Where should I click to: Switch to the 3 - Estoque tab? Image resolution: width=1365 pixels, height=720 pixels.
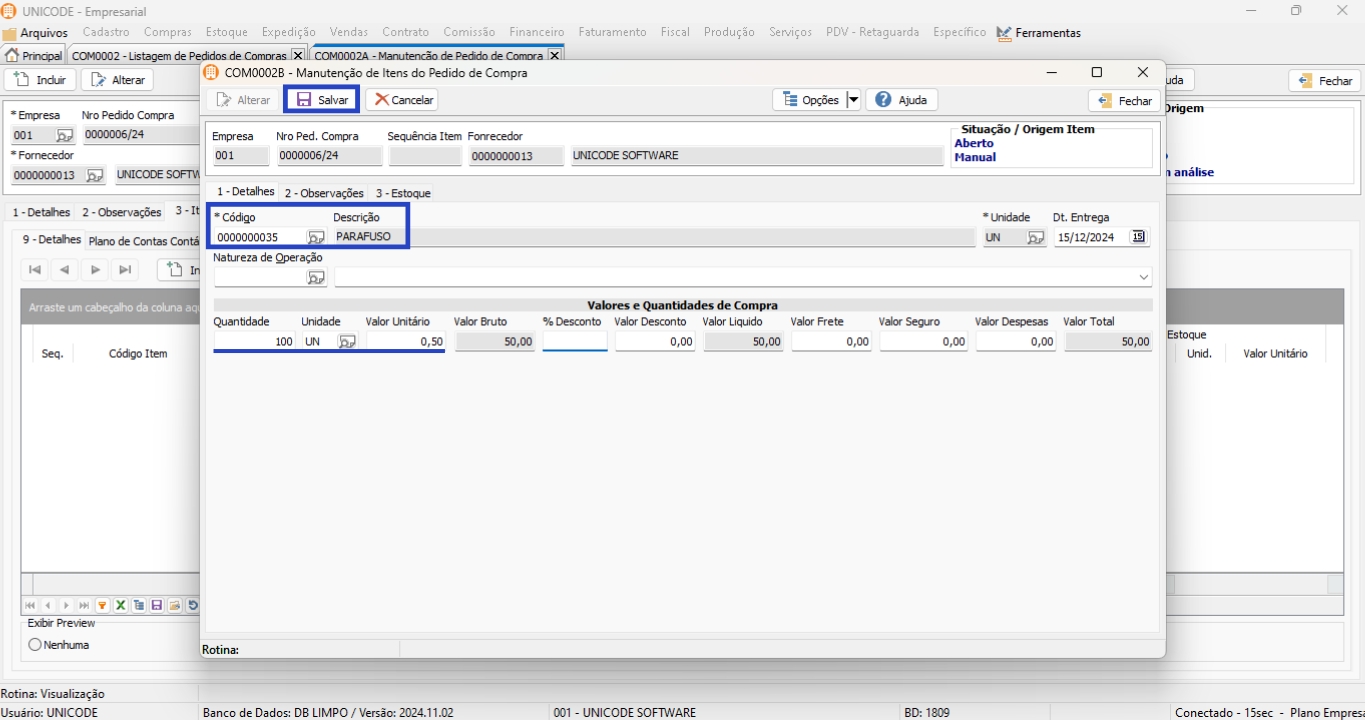(403, 193)
